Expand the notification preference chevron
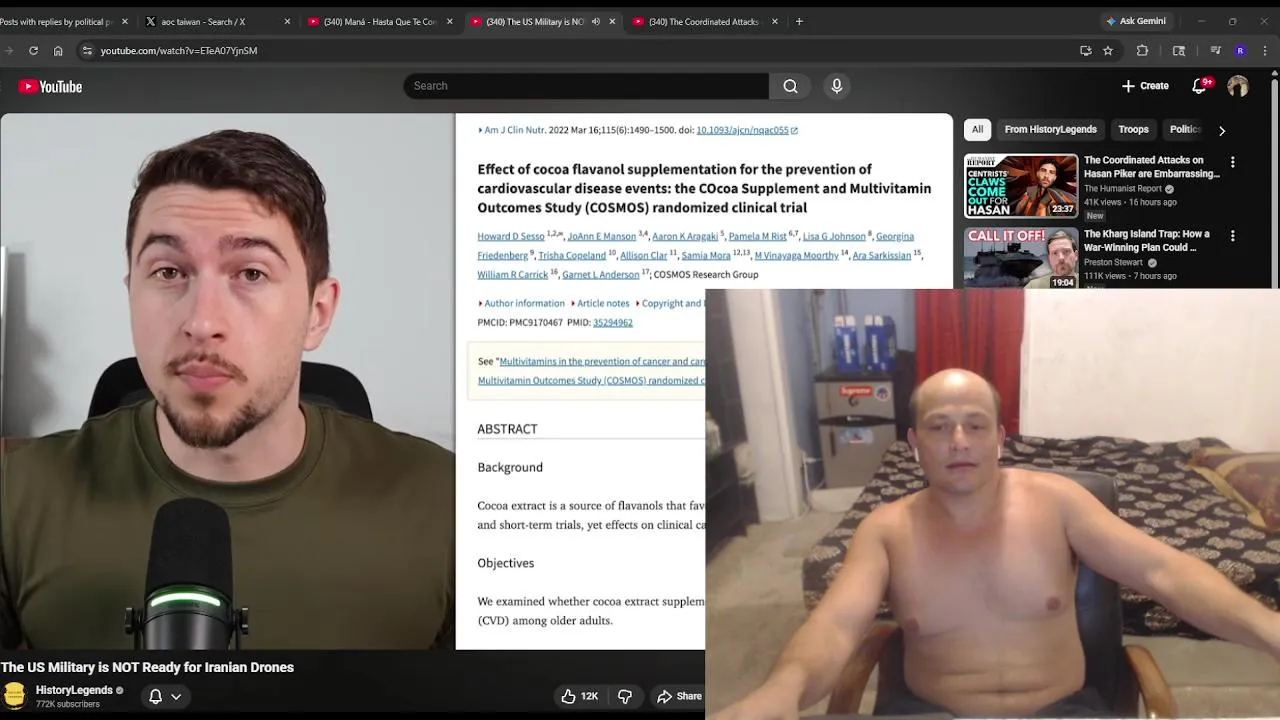 point(176,696)
